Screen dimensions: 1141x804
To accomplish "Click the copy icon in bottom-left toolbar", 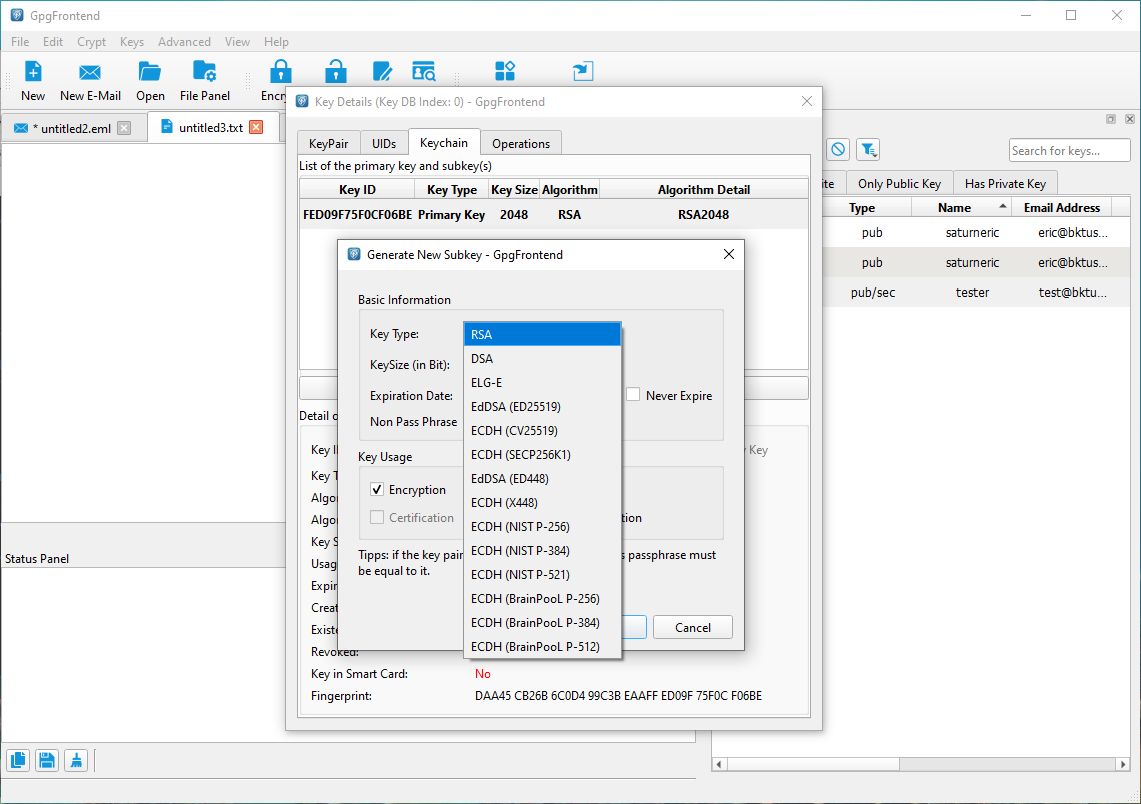I will pyautogui.click(x=18, y=760).
